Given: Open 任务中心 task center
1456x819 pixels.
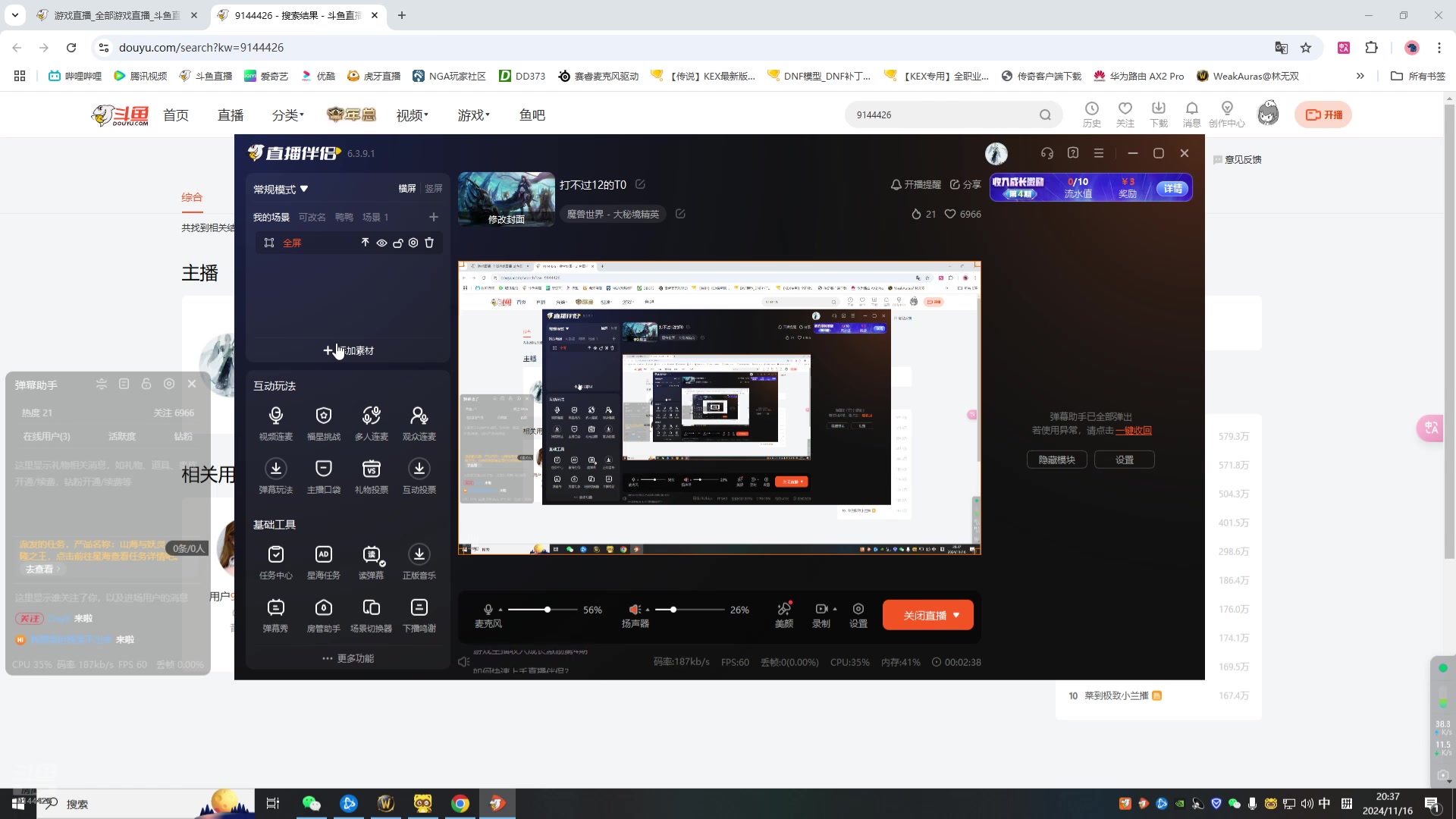Looking at the screenshot, I should pyautogui.click(x=276, y=562).
